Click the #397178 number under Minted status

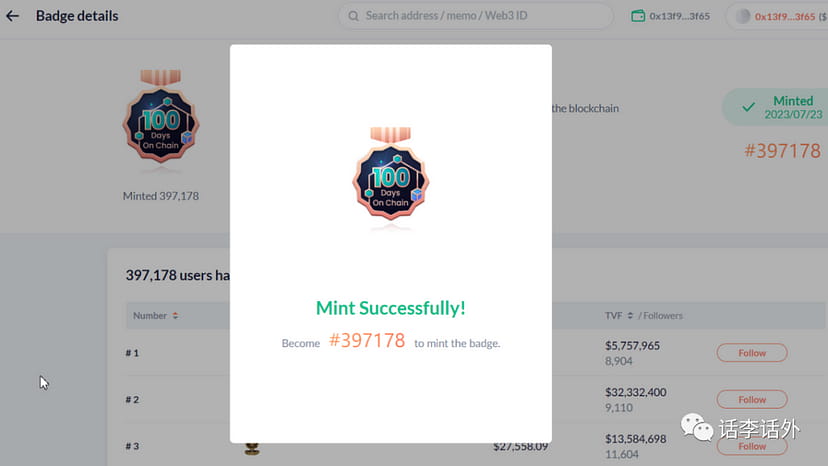(783, 151)
